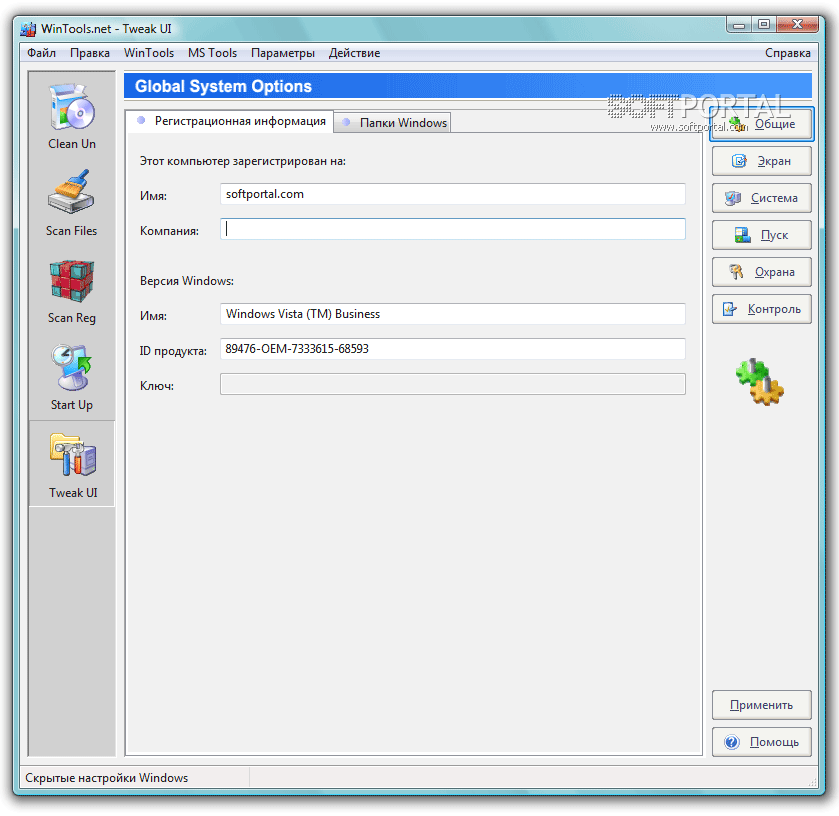The width and height of the screenshot is (839, 816).
Task: Click the ID продукта field
Action: pos(453,349)
